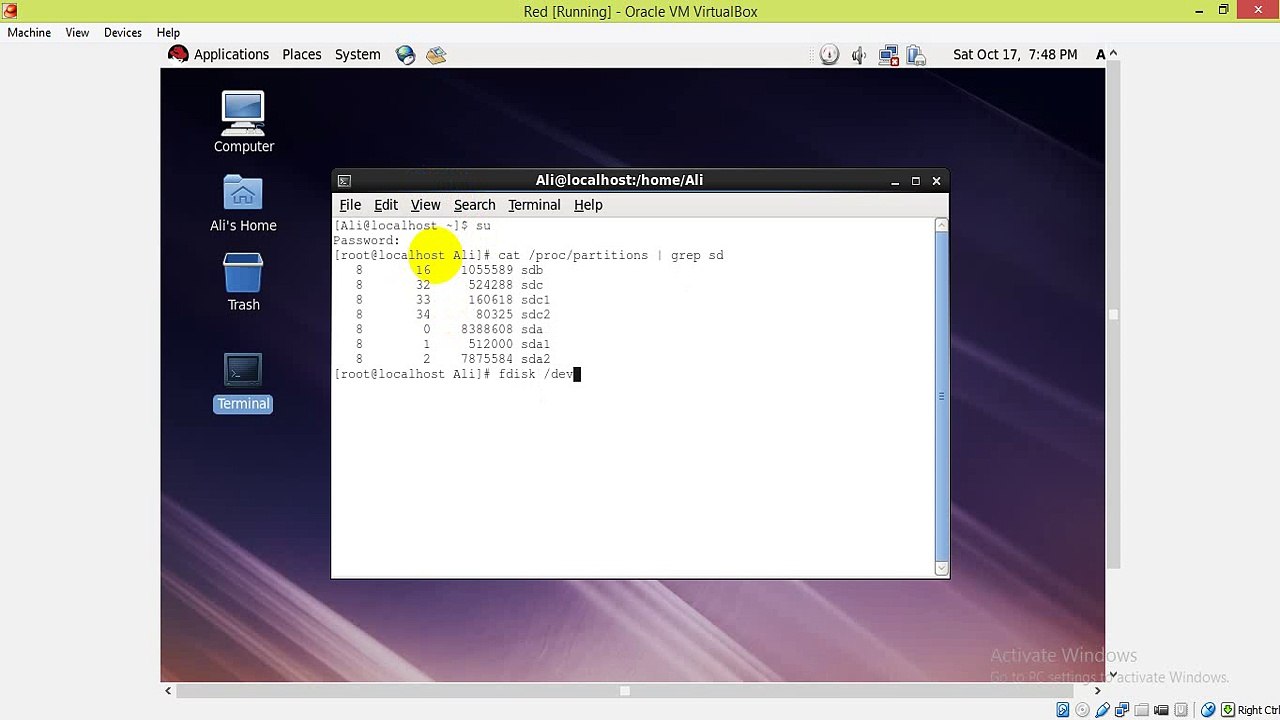Click the VM vertical scrollbar thumb
Screen dimensions: 1280x720
click(x=1113, y=314)
